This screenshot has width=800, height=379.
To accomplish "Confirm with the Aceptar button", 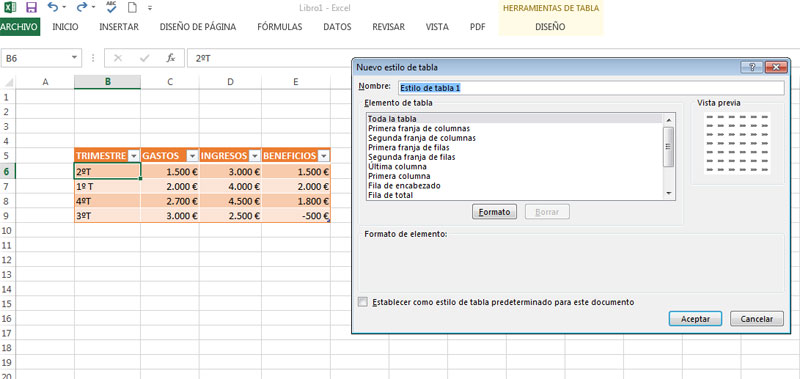I will coord(695,319).
